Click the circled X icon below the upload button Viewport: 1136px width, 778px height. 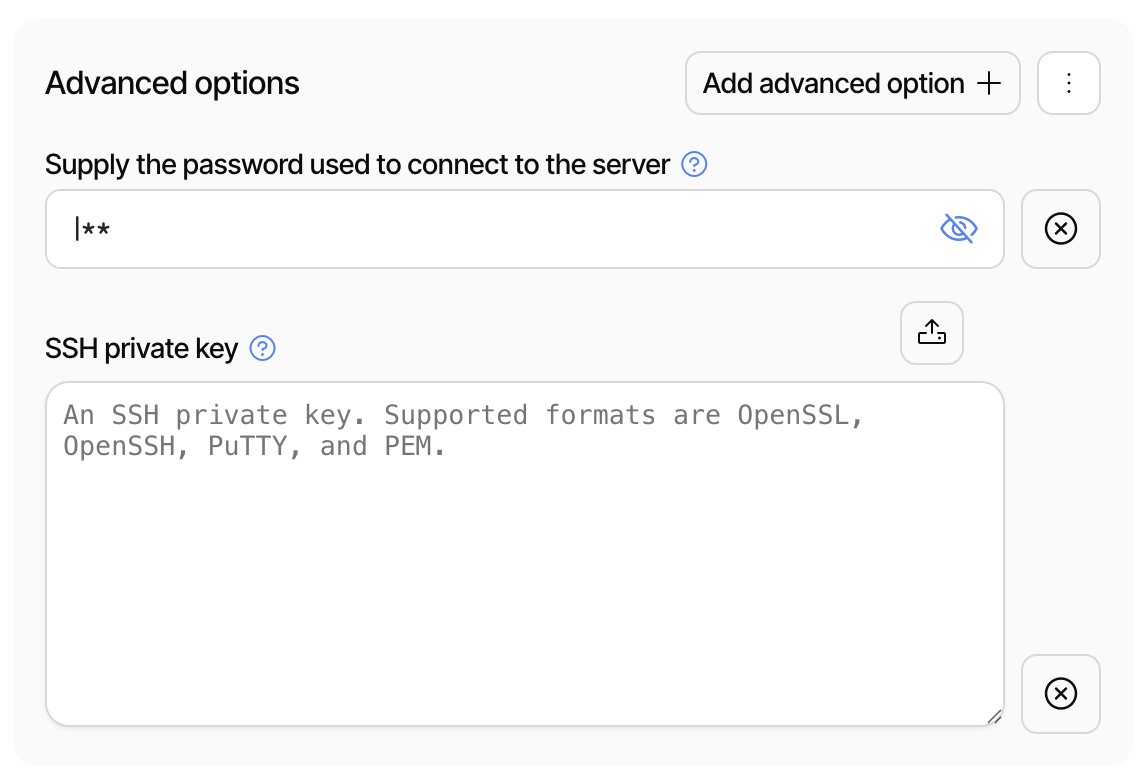(x=1060, y=694)
